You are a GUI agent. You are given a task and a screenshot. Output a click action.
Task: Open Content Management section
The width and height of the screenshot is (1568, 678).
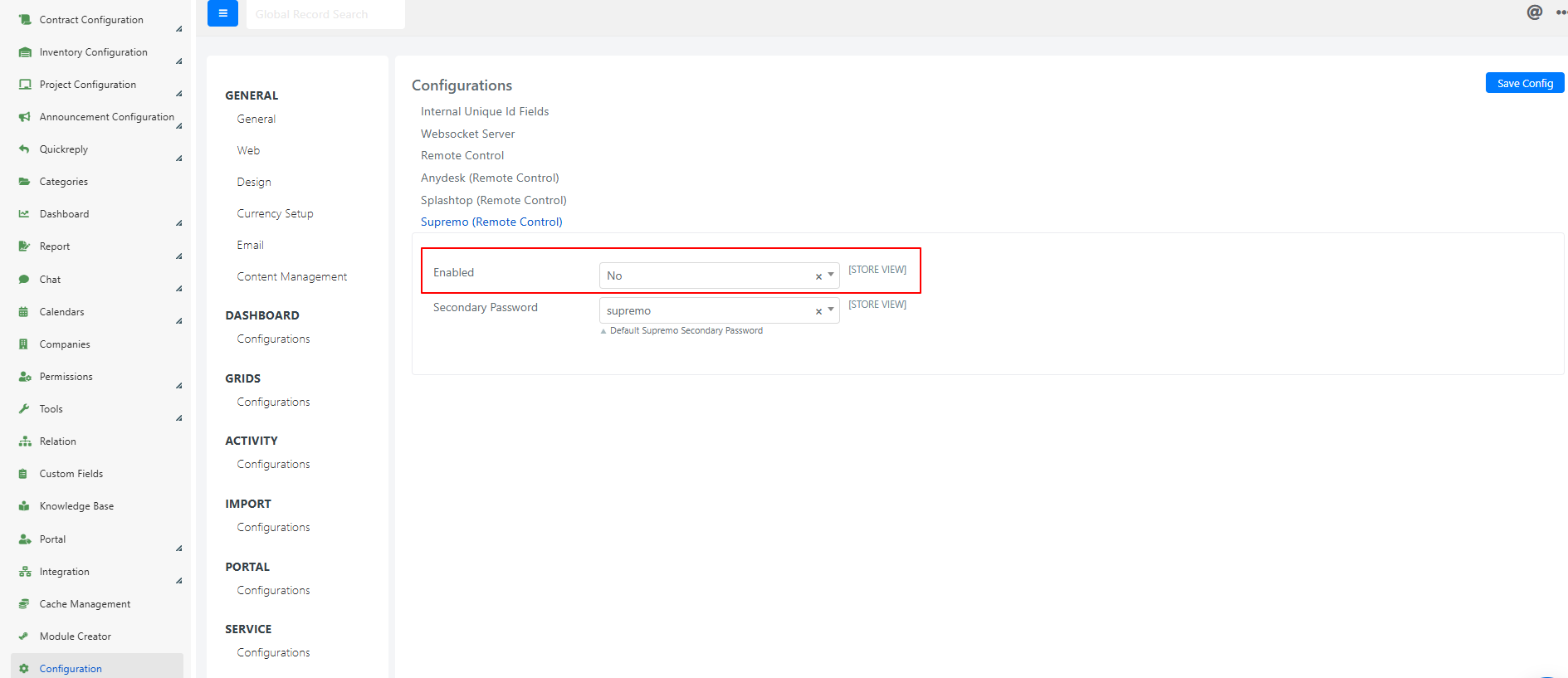(x=292, y=276)
